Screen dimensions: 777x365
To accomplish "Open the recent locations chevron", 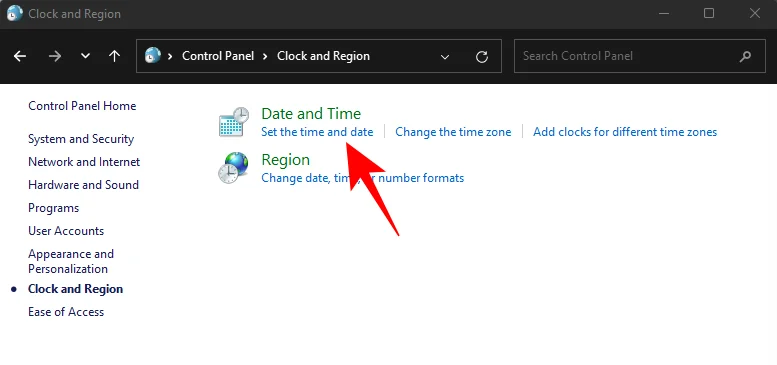I will click(x=85, y=56).
